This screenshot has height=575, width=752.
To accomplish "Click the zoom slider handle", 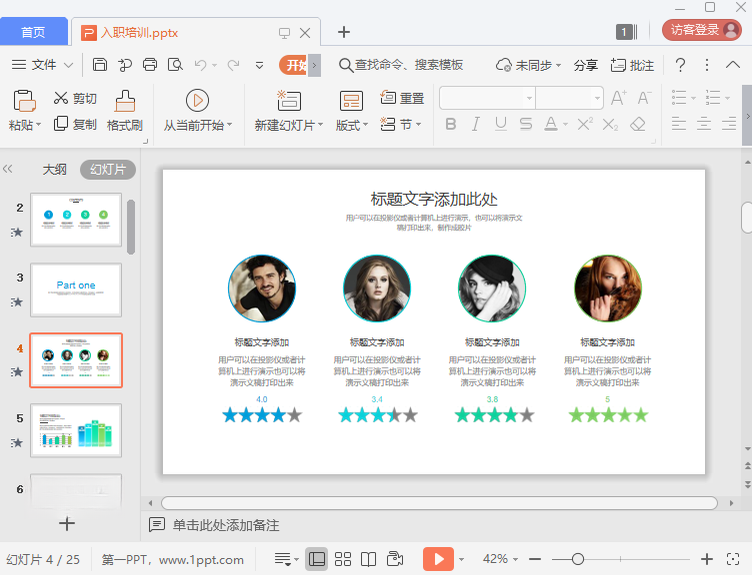I will click(578, 559).
